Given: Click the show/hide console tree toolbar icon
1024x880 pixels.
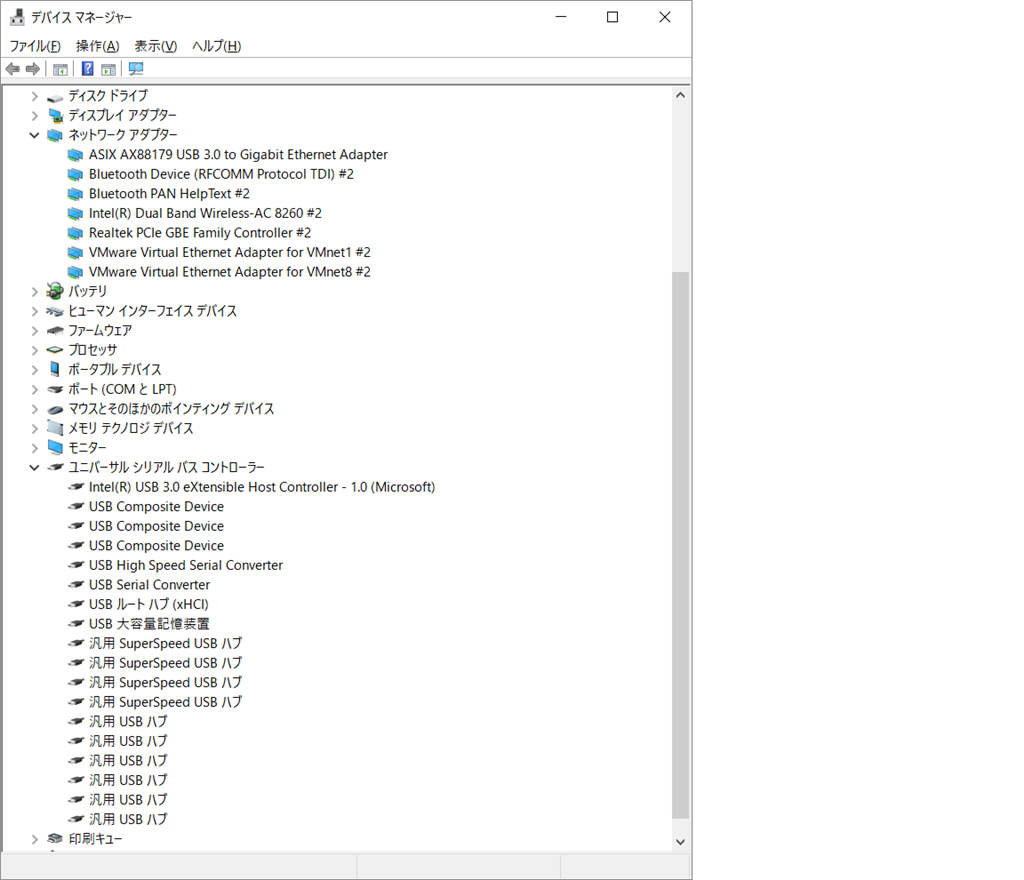Looking at the screenshot, I should (x=60, y=69).
